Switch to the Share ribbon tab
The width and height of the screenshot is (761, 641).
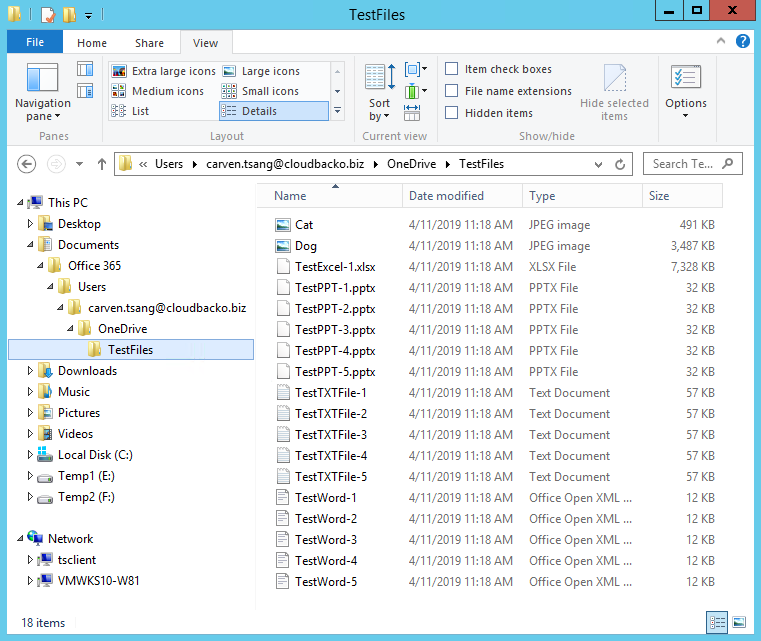(150, 43)
